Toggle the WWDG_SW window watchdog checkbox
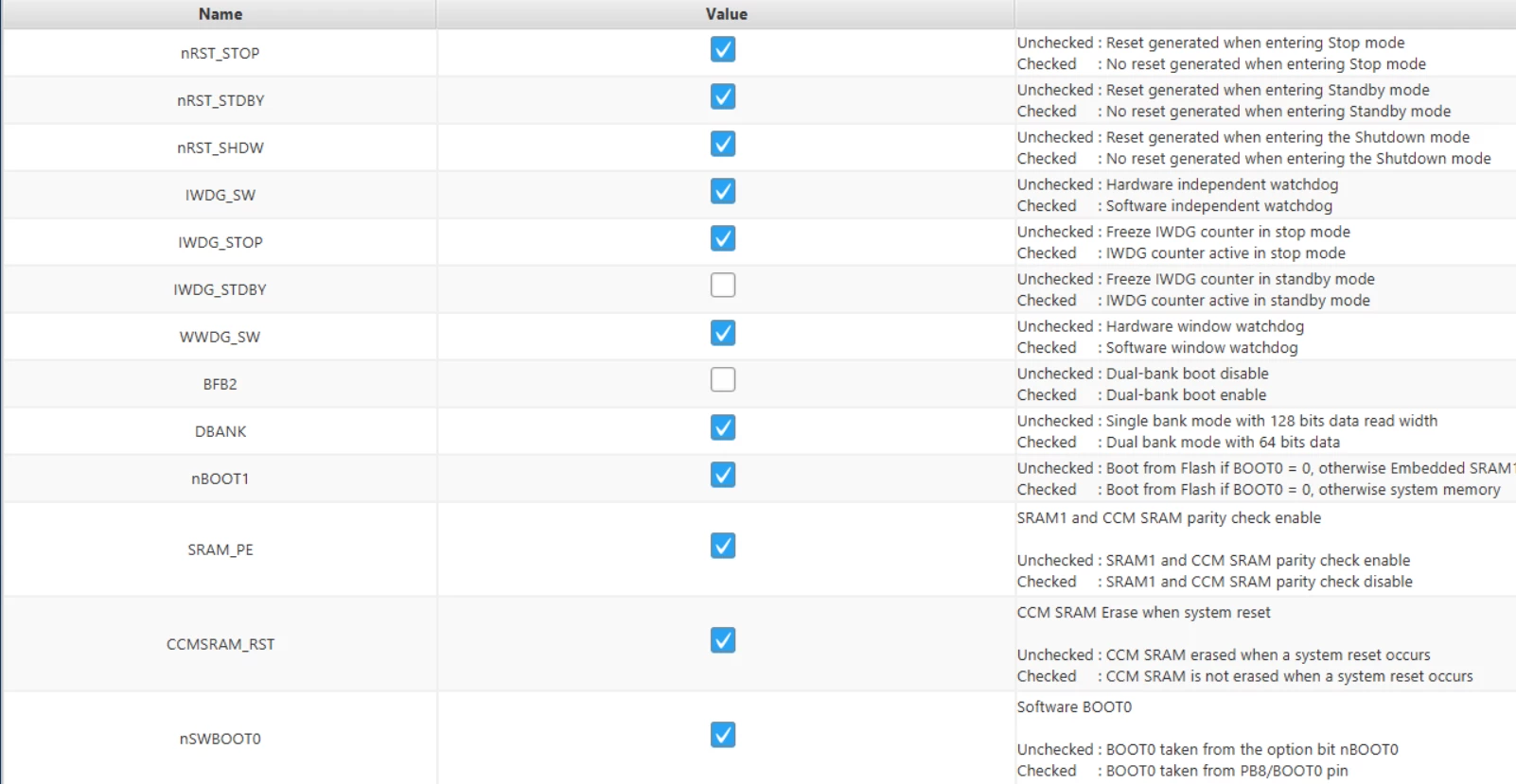This screenshot has width=1516, height=784. [x=723, y=333]
